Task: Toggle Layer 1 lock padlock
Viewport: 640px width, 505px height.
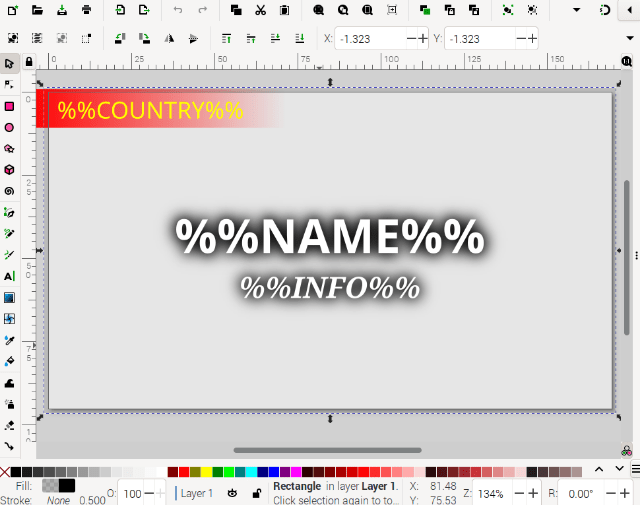Action: (257, 493)
